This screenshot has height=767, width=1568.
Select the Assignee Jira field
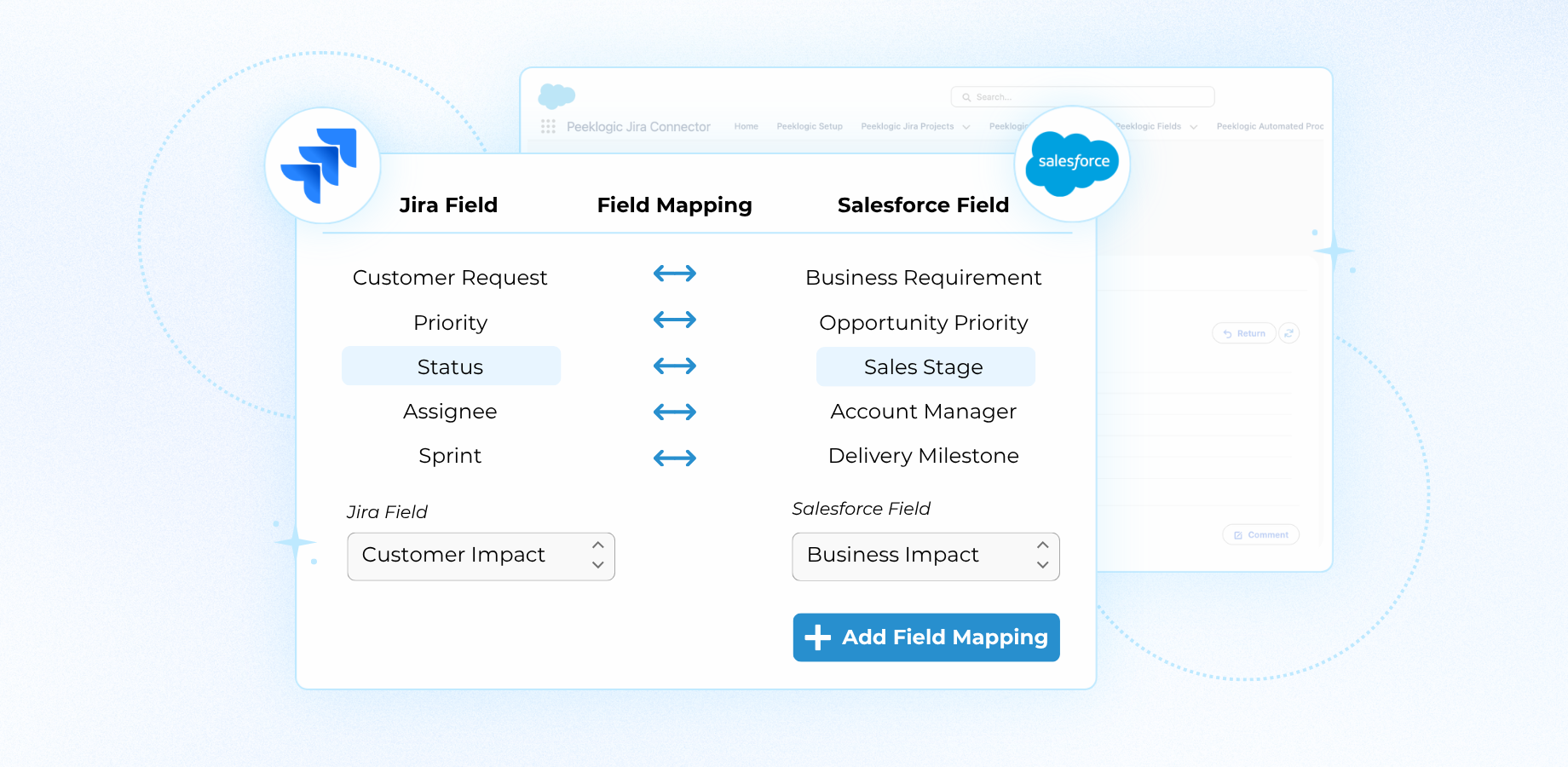pos(450,412)
